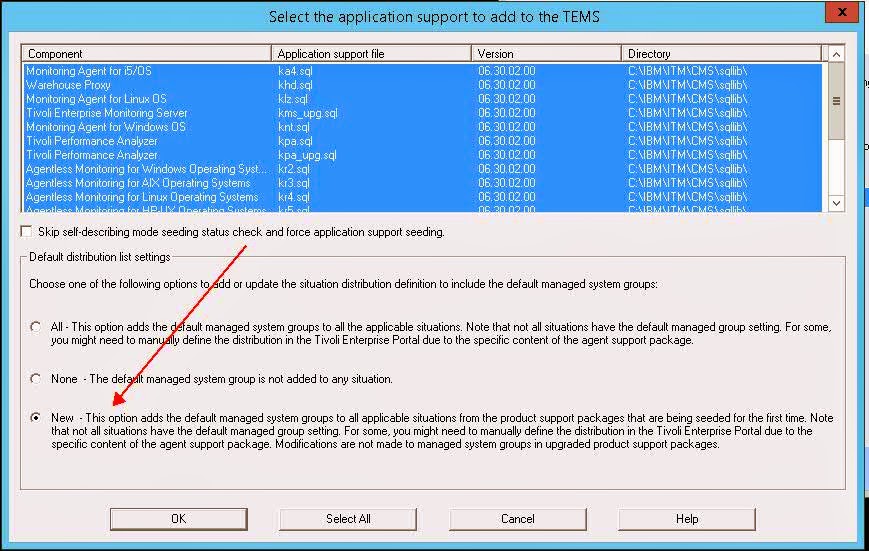Click the kr2.sql support file cell
The height and width of the screenshot is (551, 869).
[x=294, y=169]
